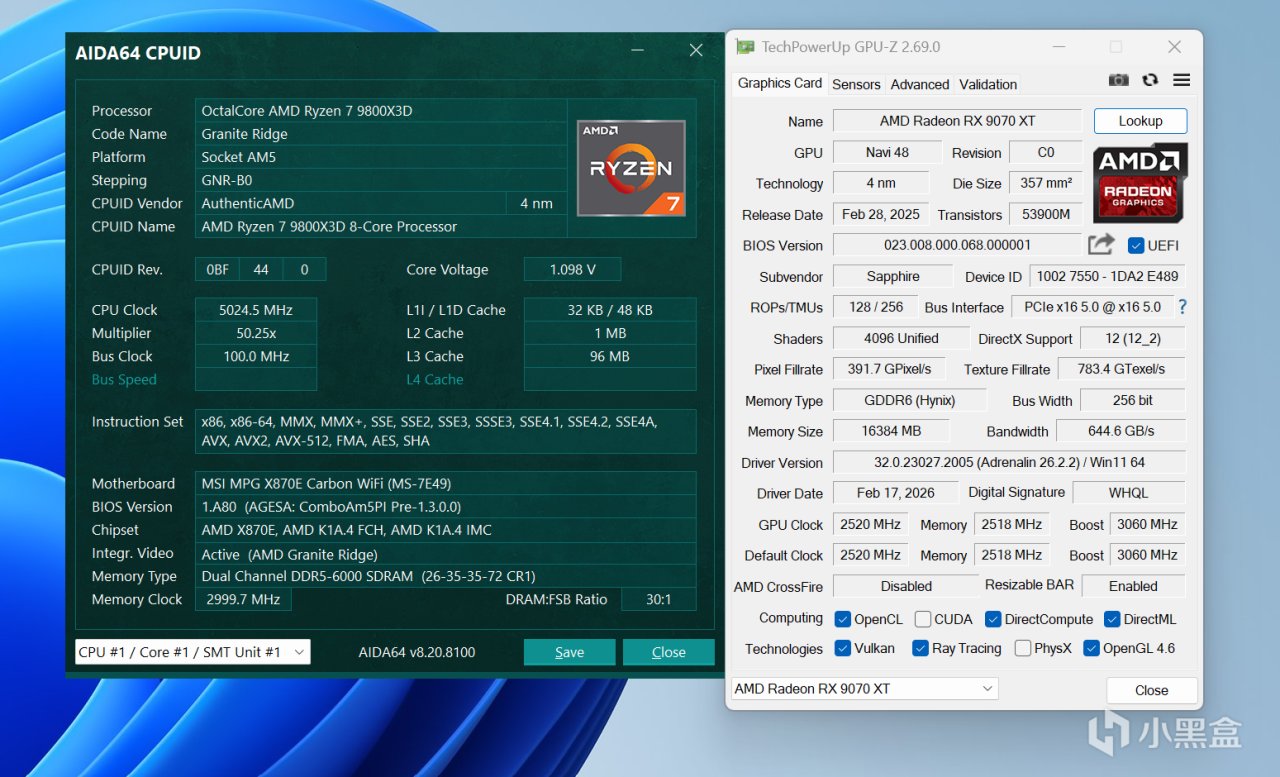The image size is (1280, 777).
Task: Open the CPU core selection dropdown
Action: pos(192,652)
